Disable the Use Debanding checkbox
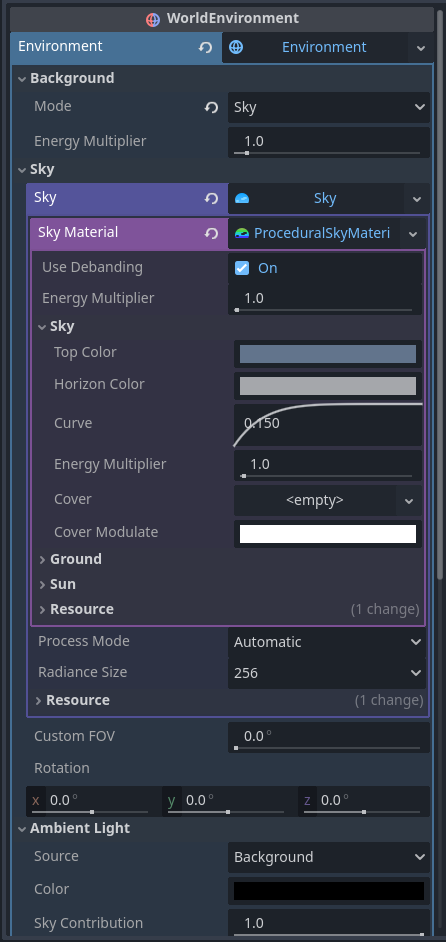This screenshot has height=942, width=446. point(242,268)
